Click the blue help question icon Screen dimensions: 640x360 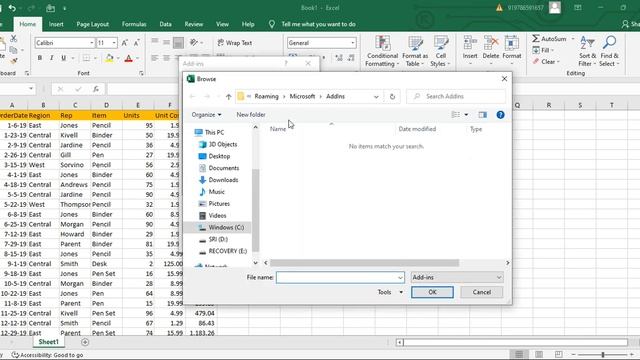point(500,115)
